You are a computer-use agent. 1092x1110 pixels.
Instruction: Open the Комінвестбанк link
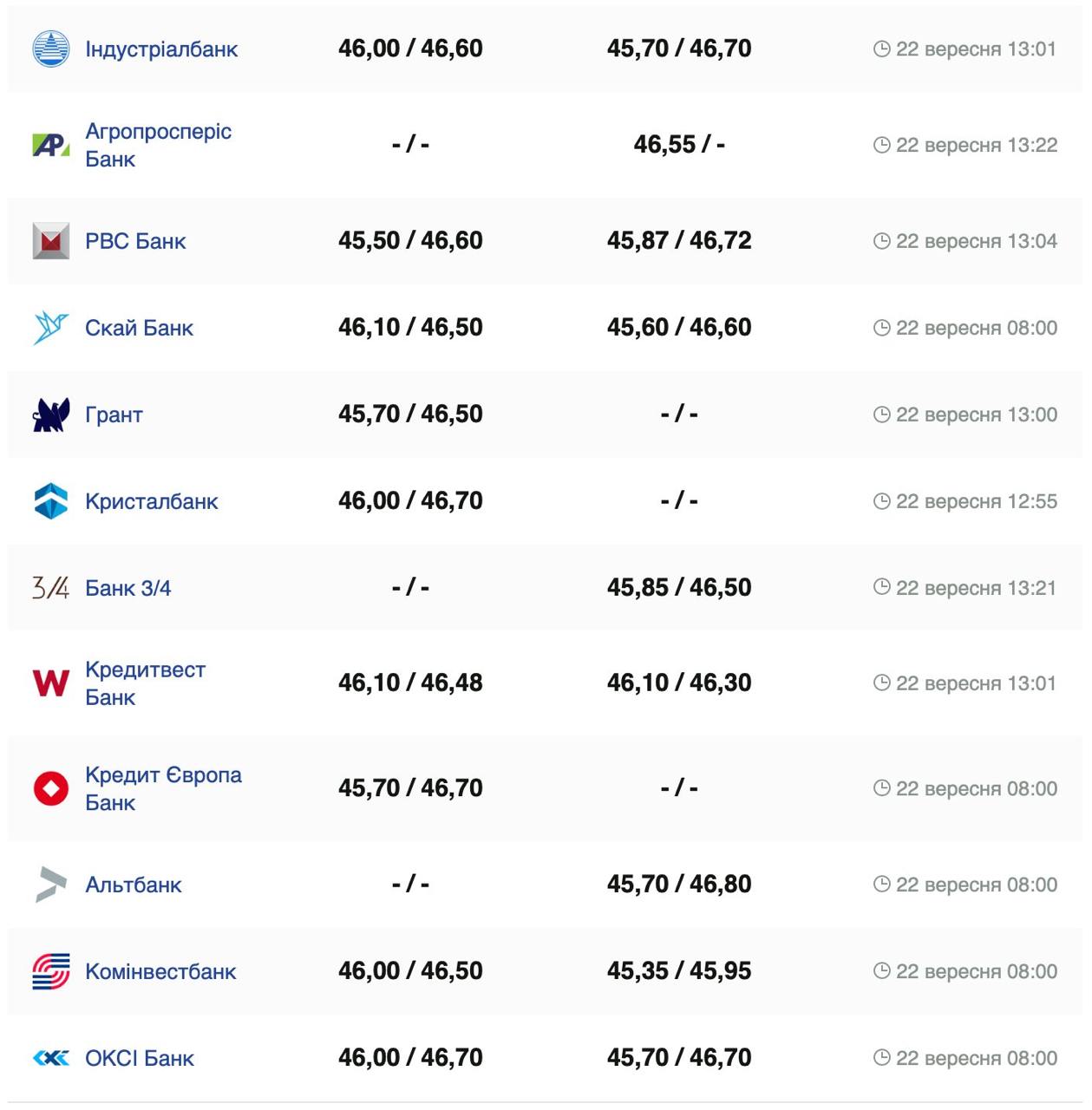tap(160, 972)
